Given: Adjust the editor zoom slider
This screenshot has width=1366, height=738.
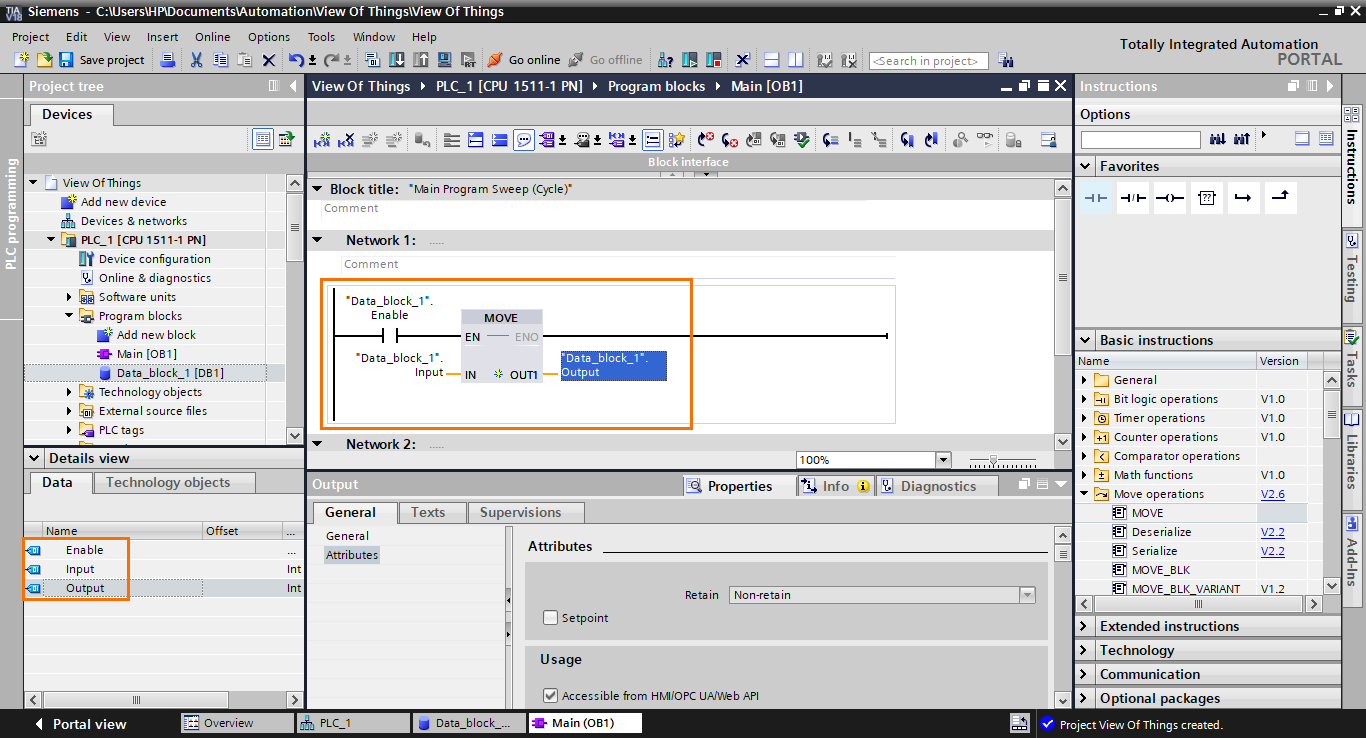Looking at the screenshot, I should pyautogui.click(x=992, y=460).
